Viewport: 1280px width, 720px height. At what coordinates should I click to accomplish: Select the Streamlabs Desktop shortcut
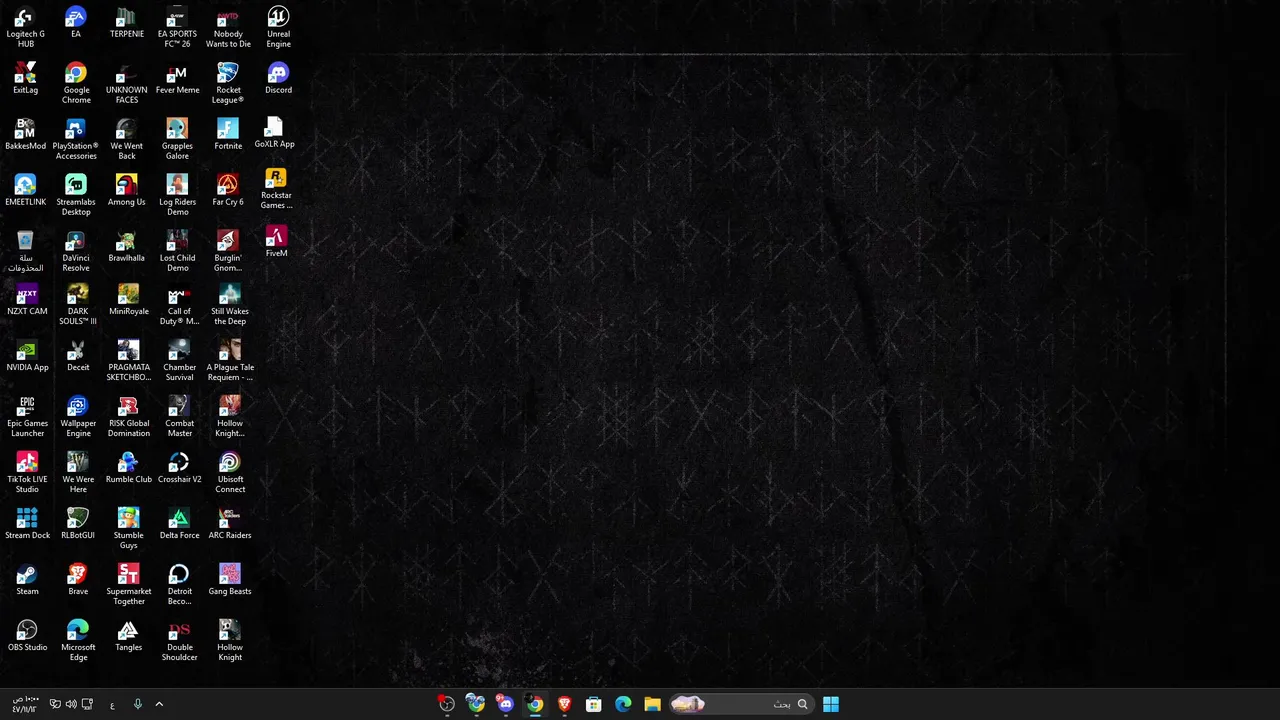click(76, 195)
